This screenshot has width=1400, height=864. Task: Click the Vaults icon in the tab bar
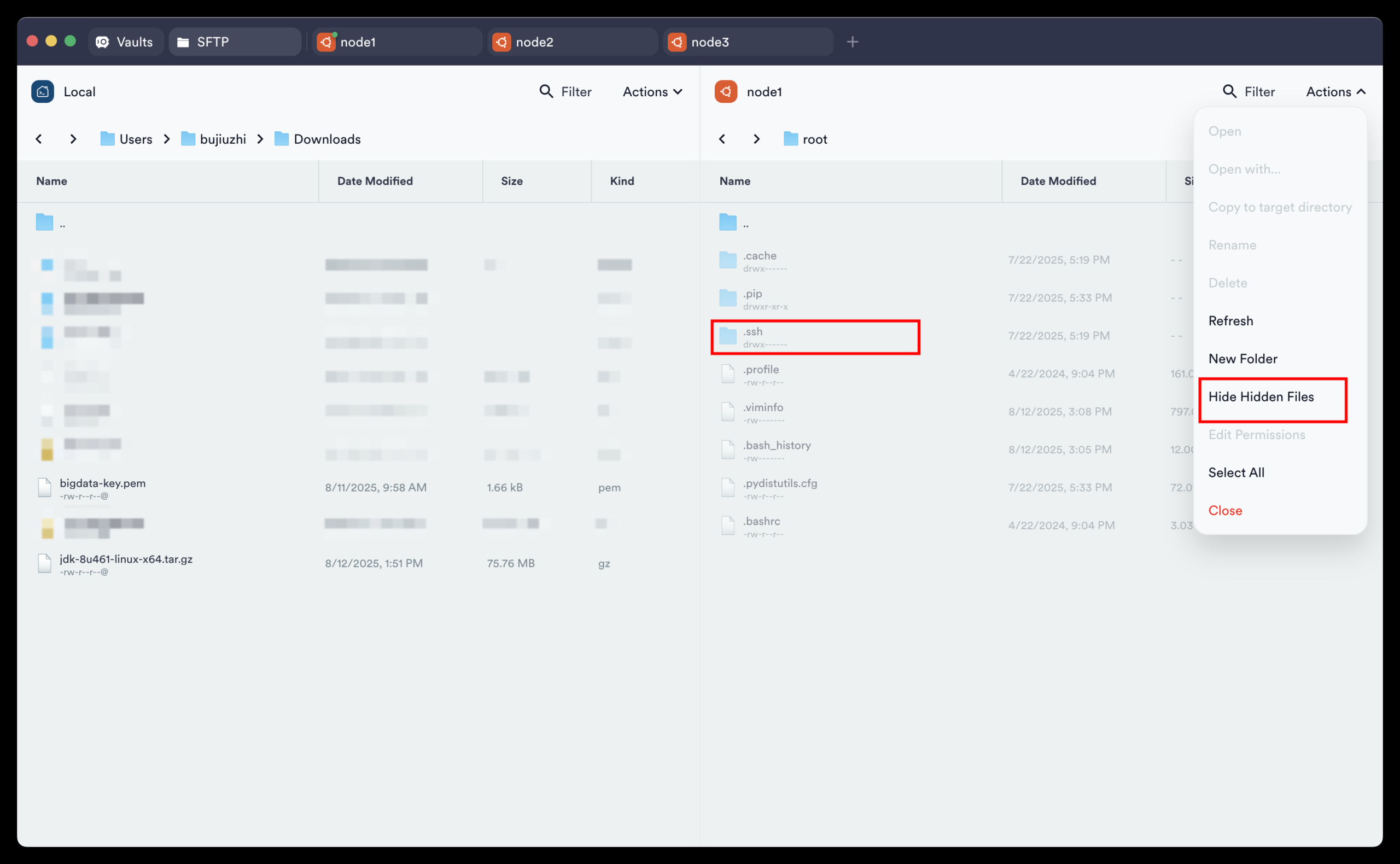pos(102,42)
